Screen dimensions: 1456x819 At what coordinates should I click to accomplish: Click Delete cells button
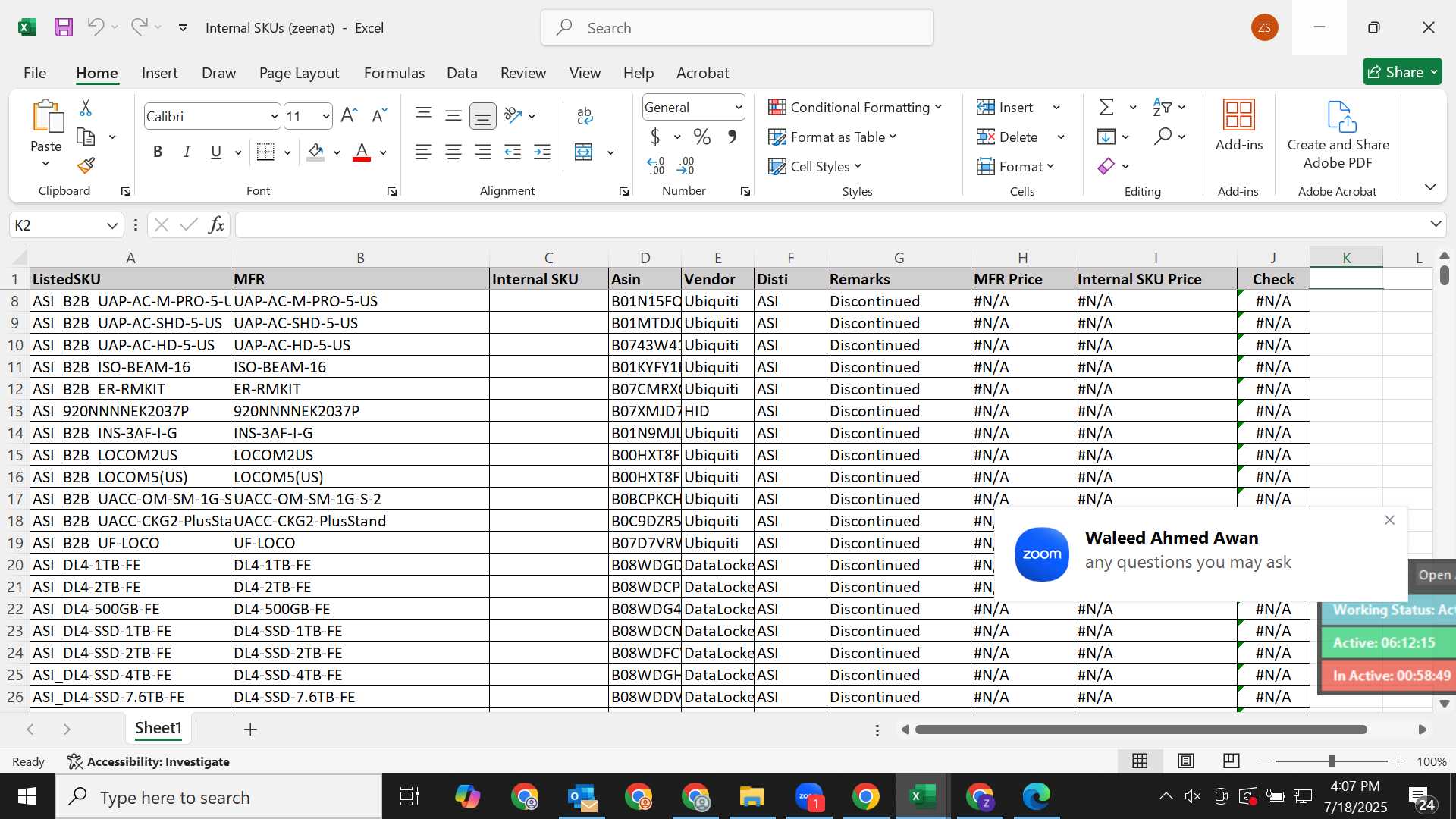coord(1007,137)
